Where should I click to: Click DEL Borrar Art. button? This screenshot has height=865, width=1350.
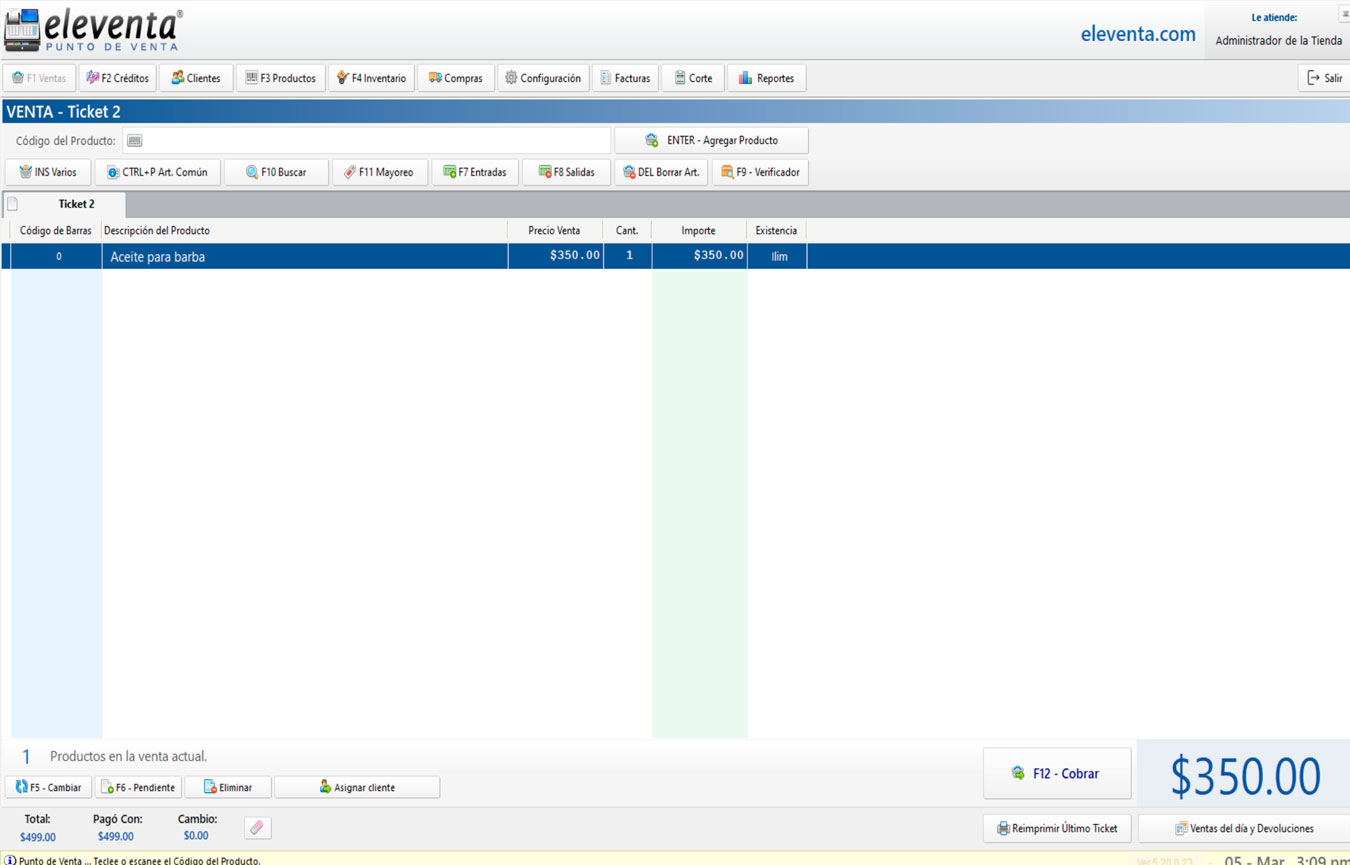click(660, 172)
